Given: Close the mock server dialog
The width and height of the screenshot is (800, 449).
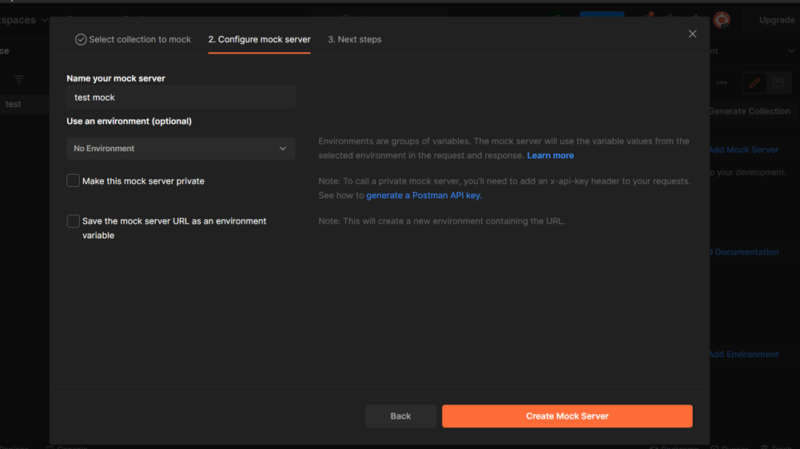Looking at the screenshot, I should [x=692, y=34].
